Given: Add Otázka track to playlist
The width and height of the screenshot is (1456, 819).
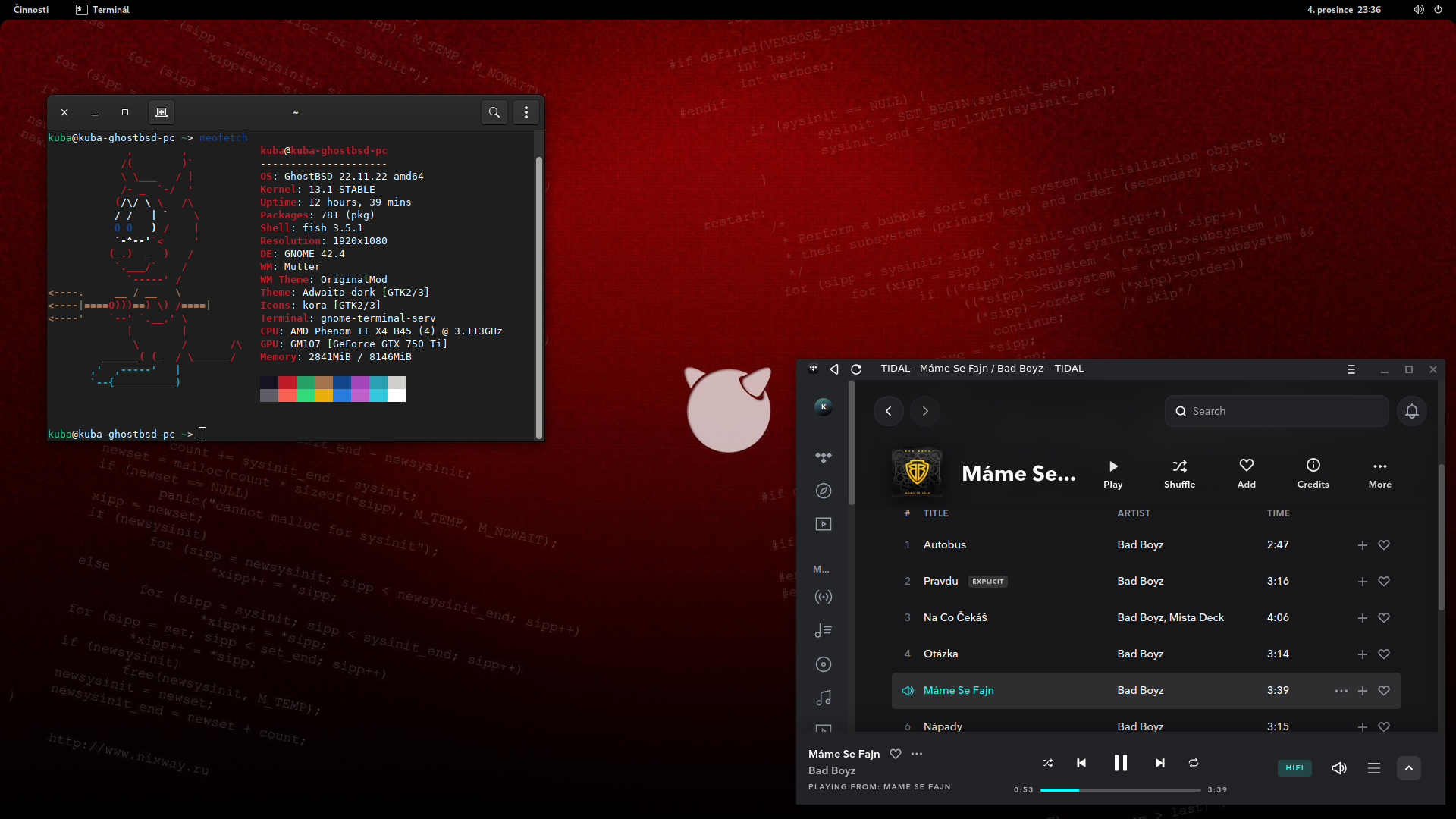Looking at the screenshot, I should 1363,654.
